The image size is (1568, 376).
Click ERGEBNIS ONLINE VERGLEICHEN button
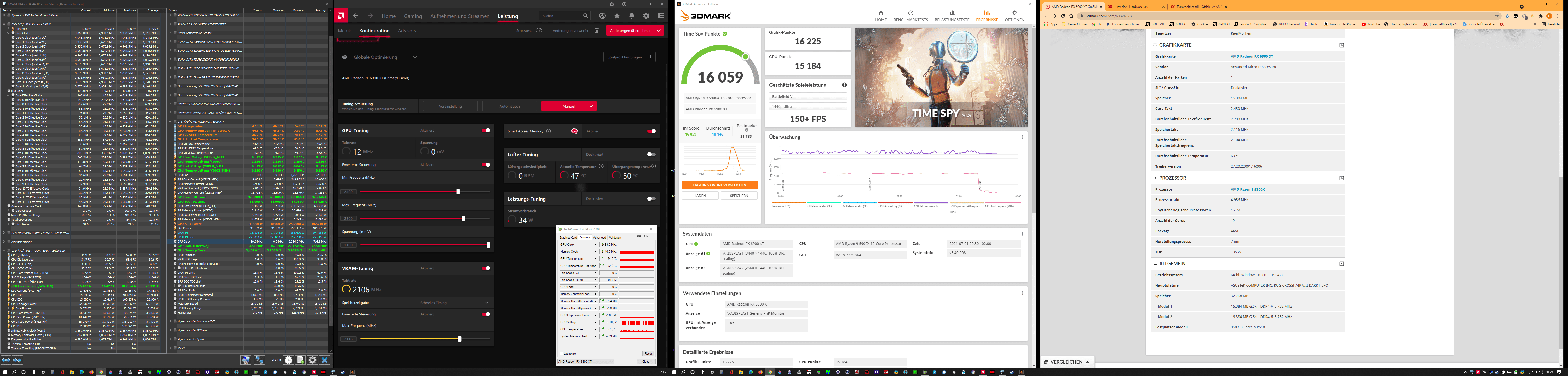[719, 185]
